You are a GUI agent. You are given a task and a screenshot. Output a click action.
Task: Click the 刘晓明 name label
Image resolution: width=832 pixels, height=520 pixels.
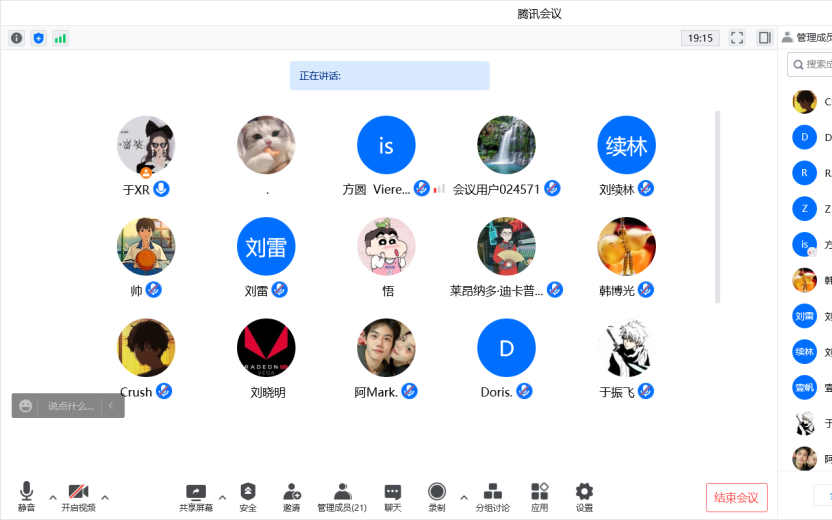[268, 393]
